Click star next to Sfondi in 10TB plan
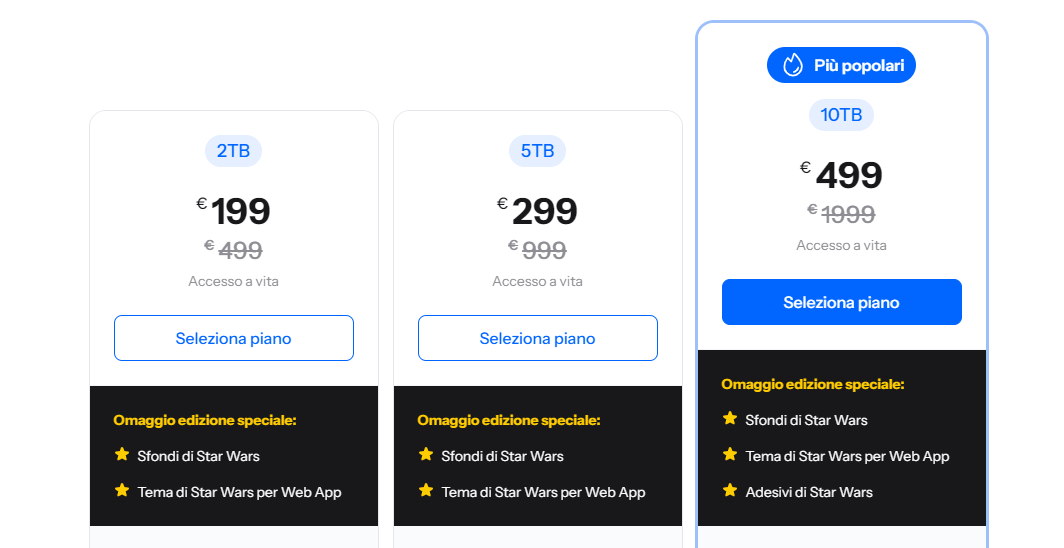The image size is (1064, 548). pos(730,419)
